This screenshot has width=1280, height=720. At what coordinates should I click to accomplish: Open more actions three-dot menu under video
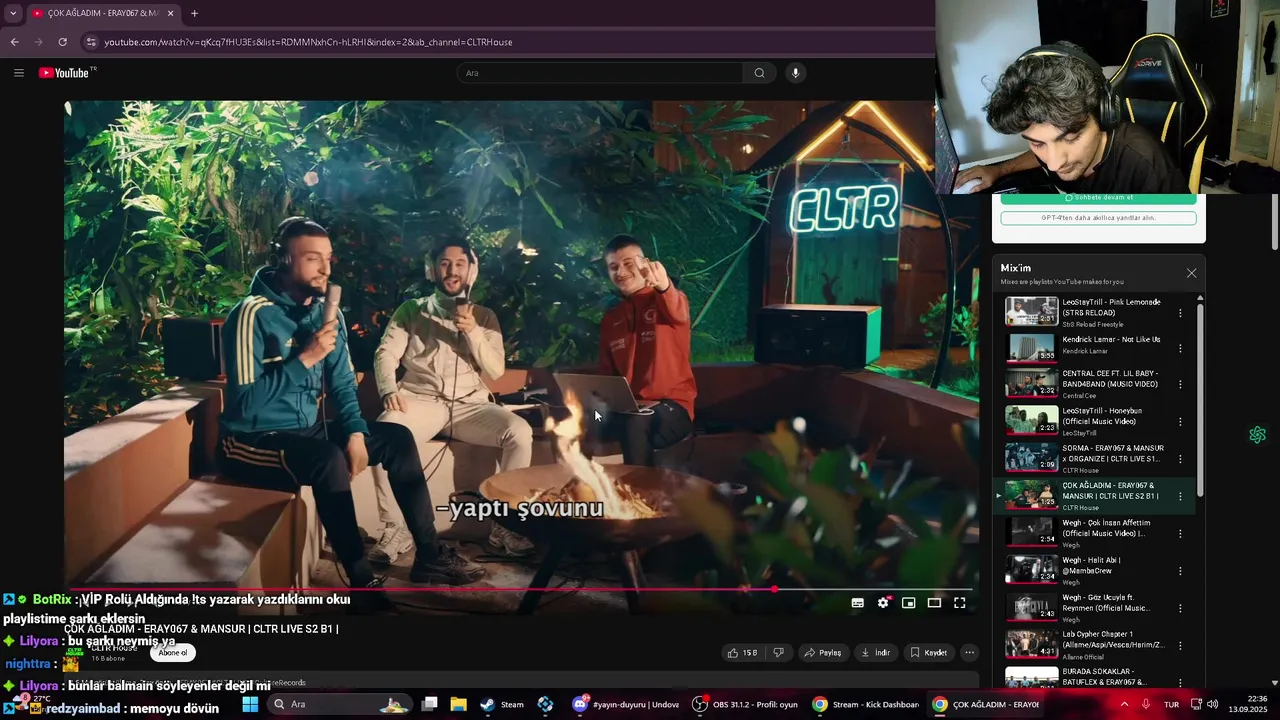[x=969, y=653]
